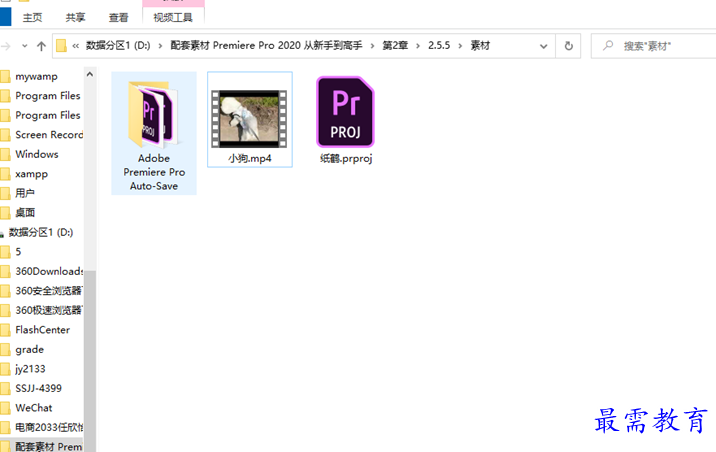Screen dimensions: 716x452
Task: Open the 共享 ribbon tab
Action: [x=75, y=18]
